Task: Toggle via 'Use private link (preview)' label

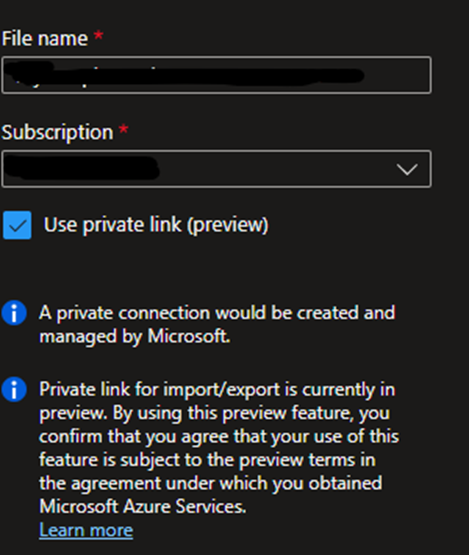Action: point(156,225)
